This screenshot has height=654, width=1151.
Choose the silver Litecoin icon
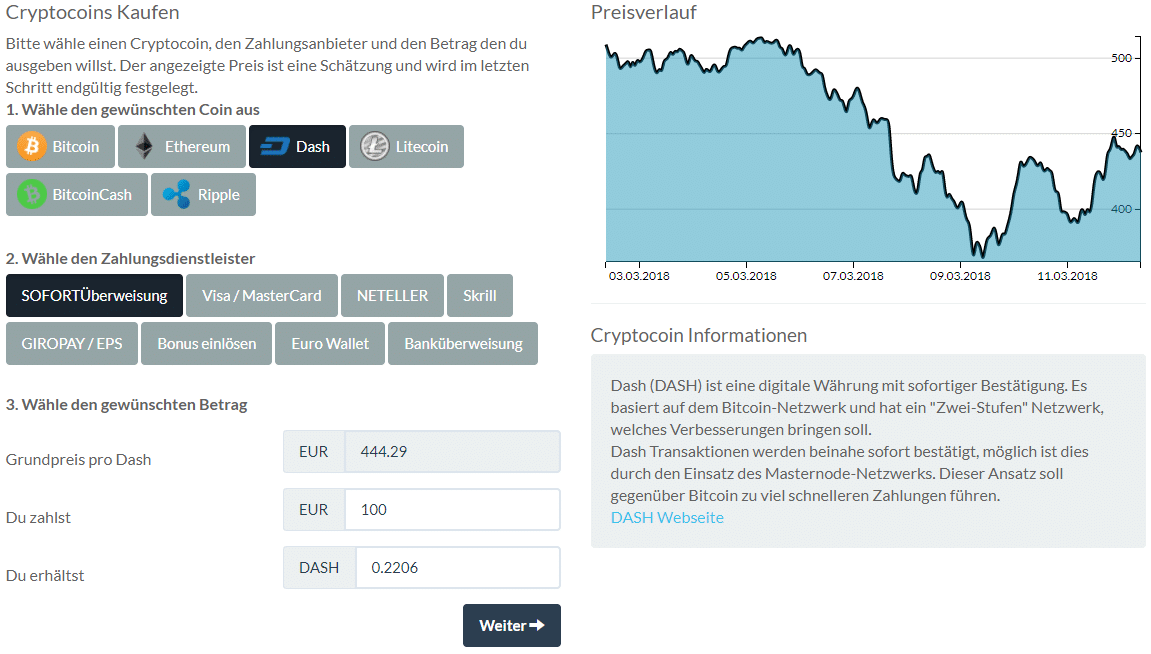point(375,147)
